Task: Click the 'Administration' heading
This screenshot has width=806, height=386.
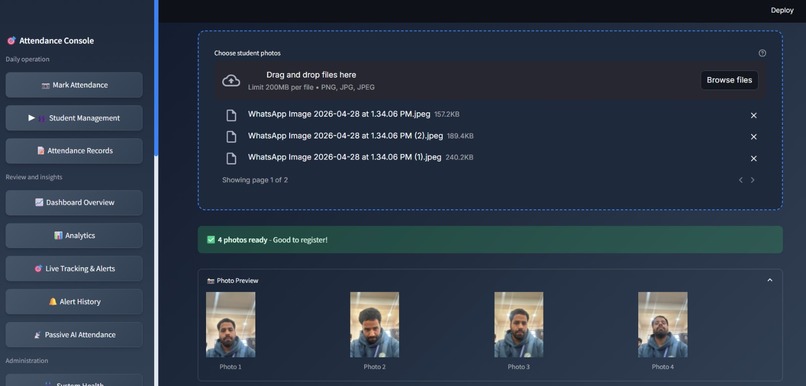Action: point(27,360)
